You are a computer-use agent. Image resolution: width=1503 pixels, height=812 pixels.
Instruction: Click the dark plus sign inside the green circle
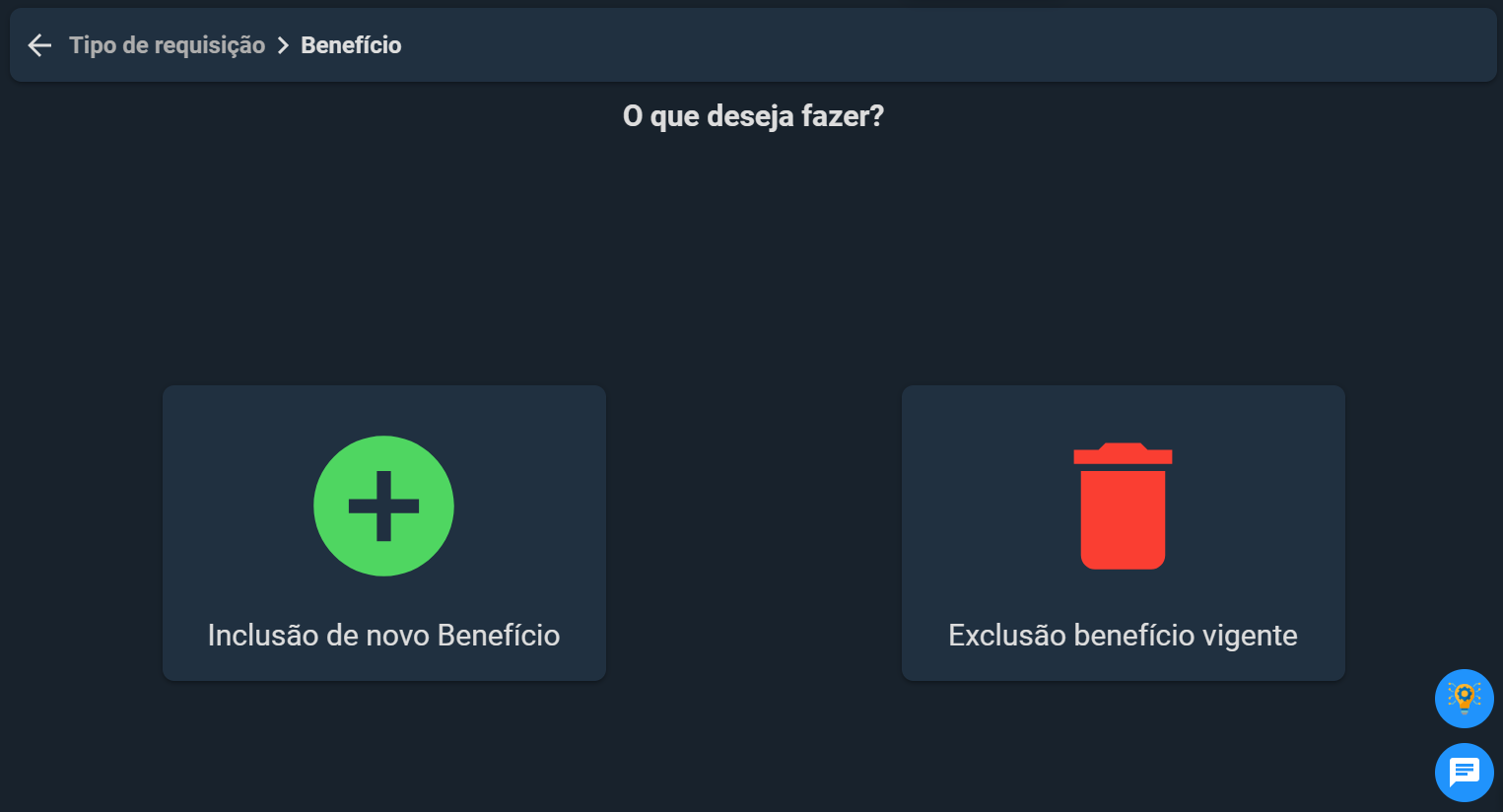click(383, 506)
